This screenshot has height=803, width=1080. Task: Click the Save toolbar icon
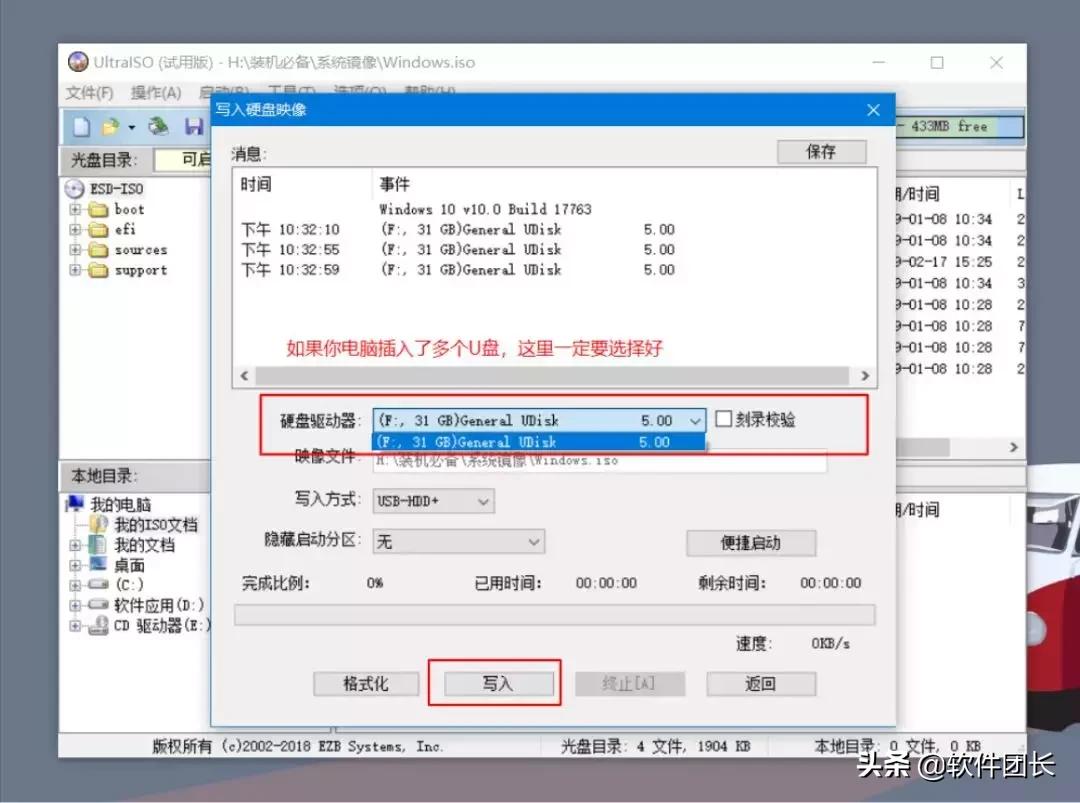click(x=193, y=126)
